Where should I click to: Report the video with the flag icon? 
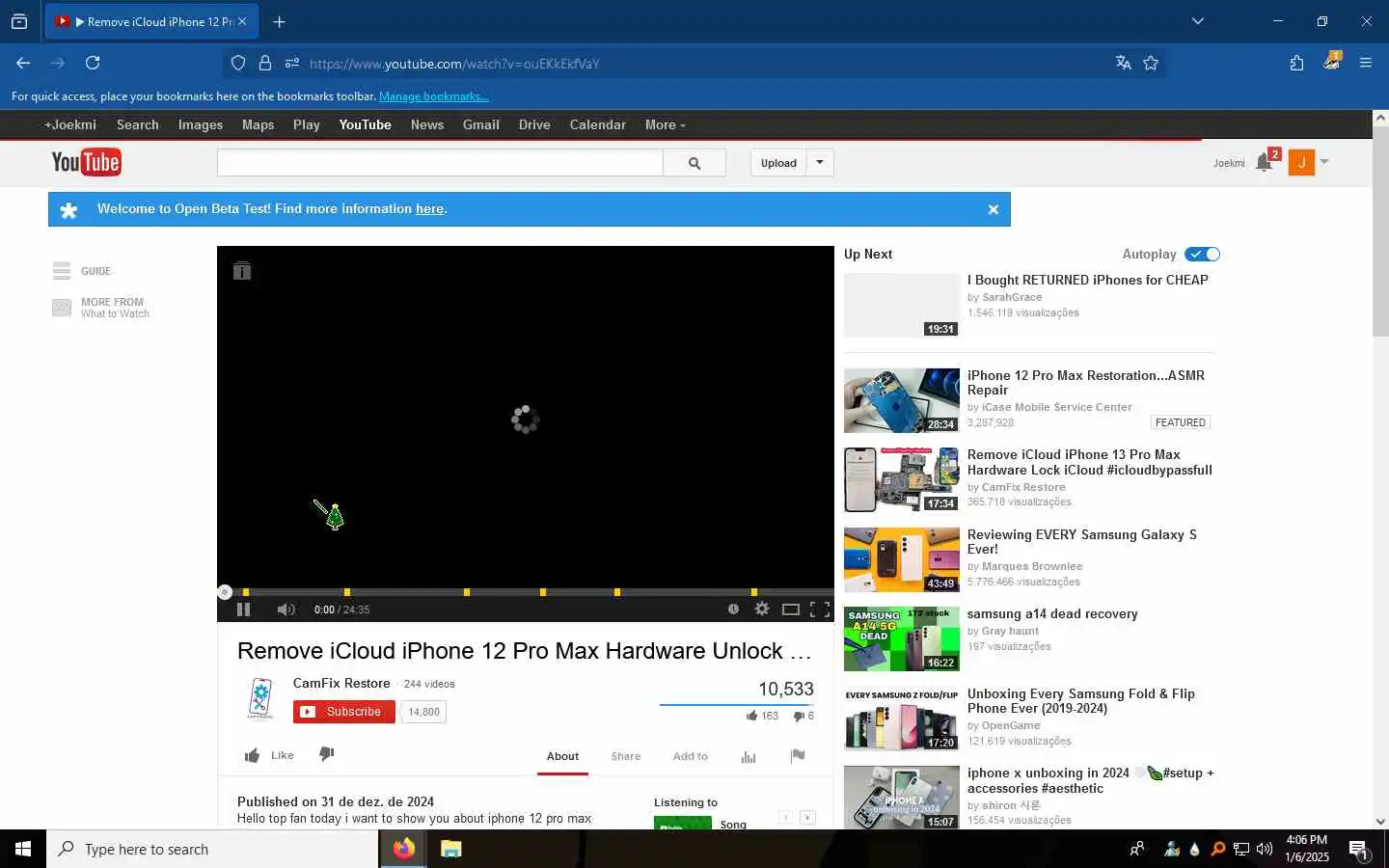(x=798, y=756)
